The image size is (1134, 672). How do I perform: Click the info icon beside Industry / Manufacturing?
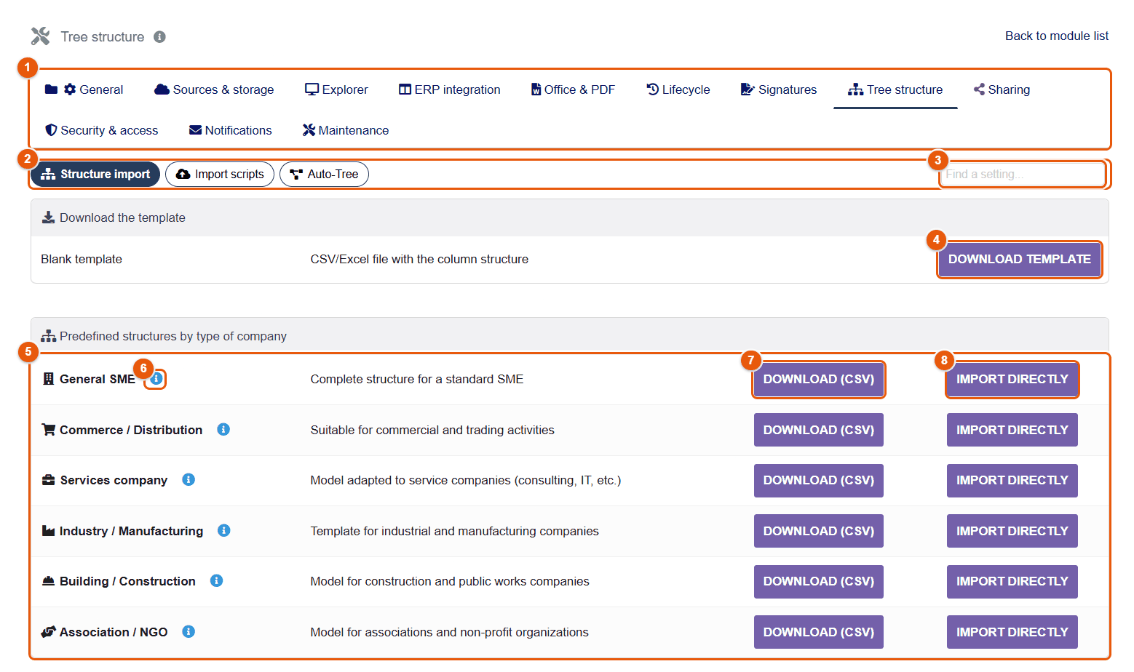[x=224, y=530]
